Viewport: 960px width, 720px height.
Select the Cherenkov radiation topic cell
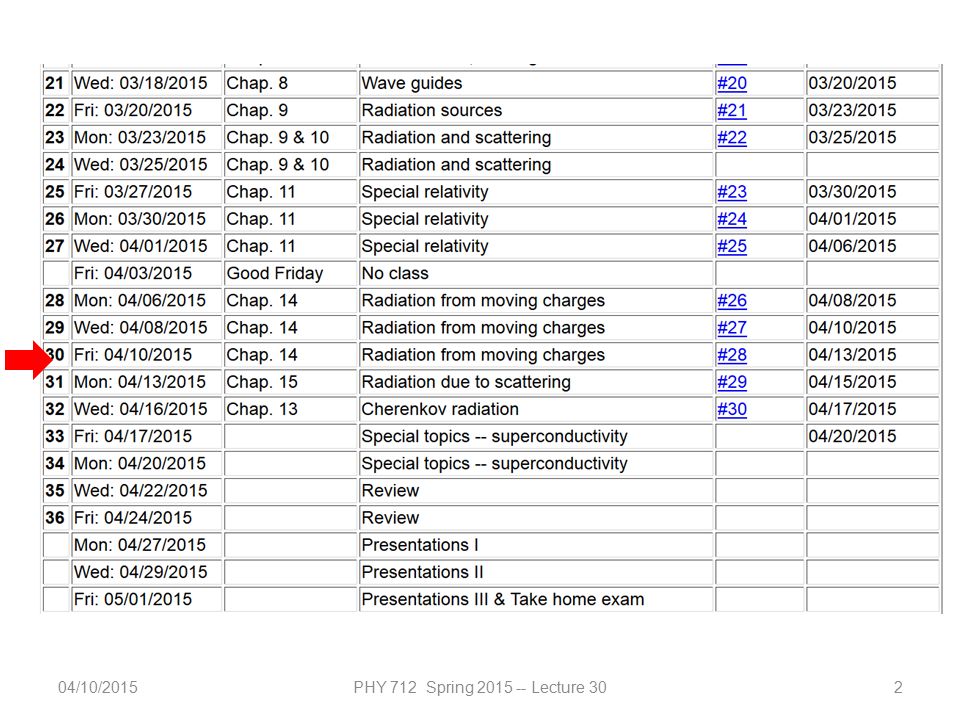(536, 409)
